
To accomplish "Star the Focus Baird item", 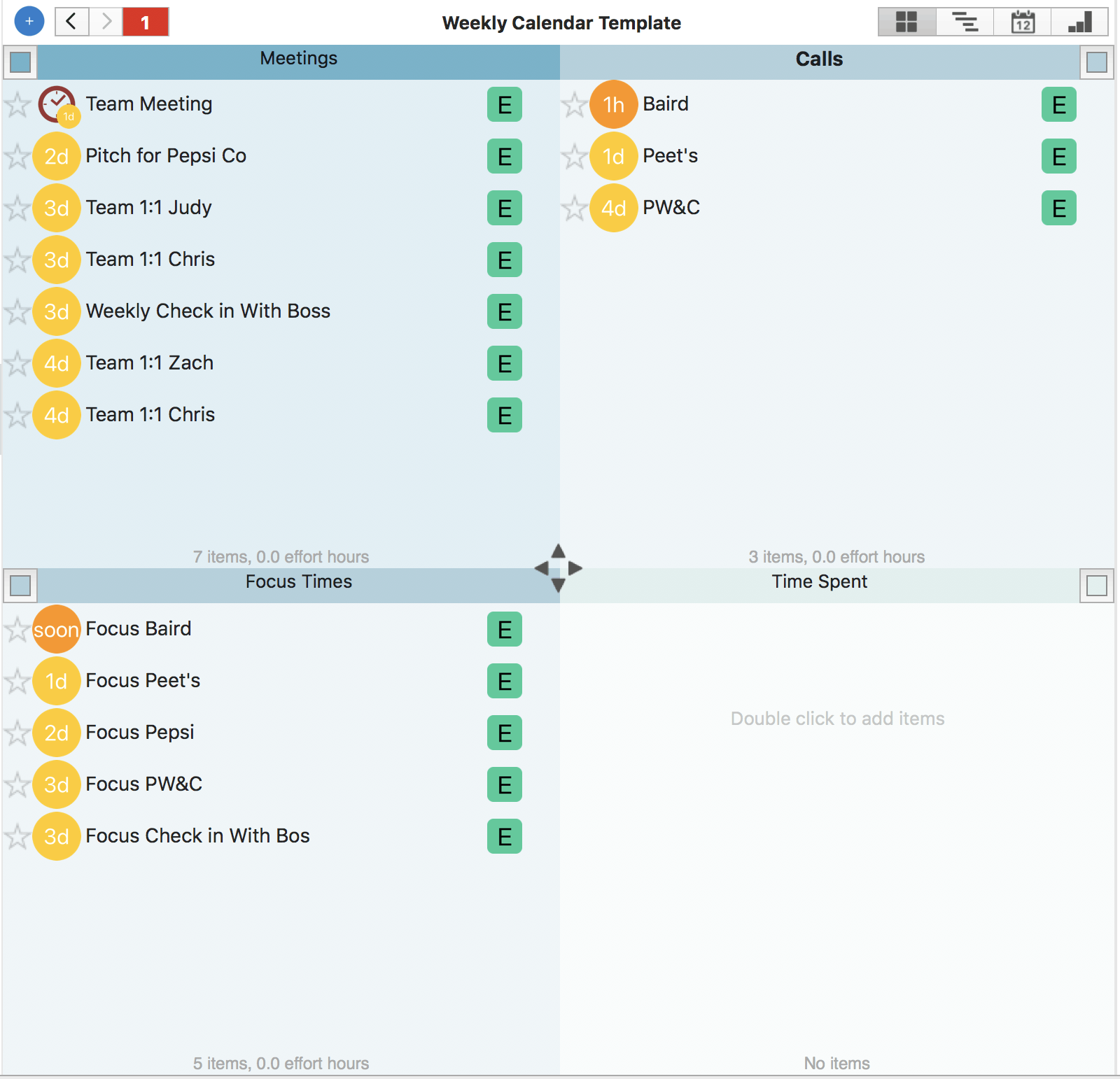I will tap(17, 630).
